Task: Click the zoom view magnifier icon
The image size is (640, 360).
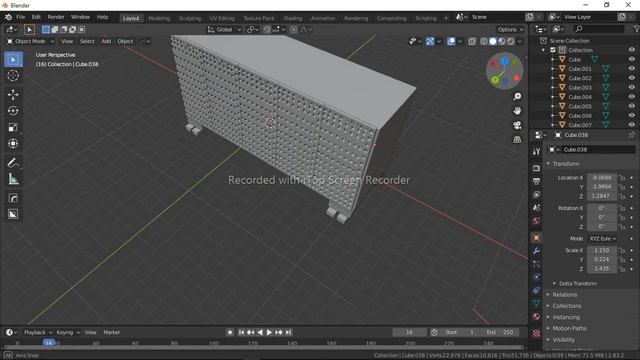Action: tap(517, 96)
